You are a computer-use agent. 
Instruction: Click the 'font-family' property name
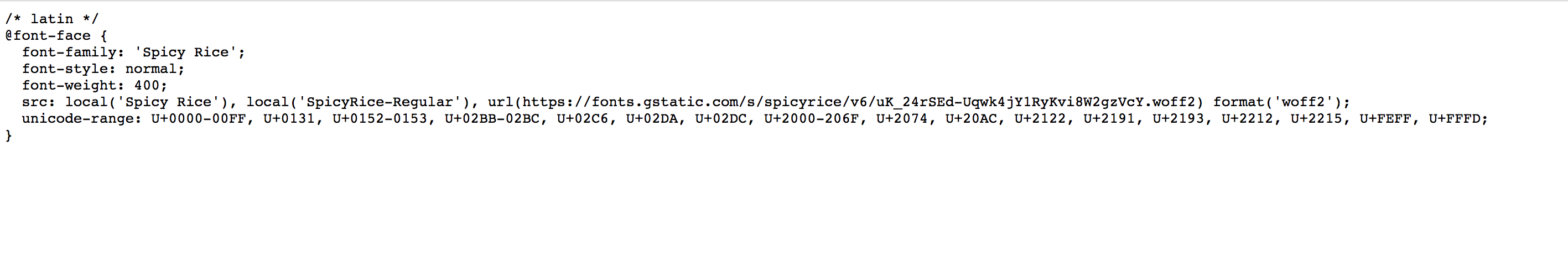[x=69, y=53]
